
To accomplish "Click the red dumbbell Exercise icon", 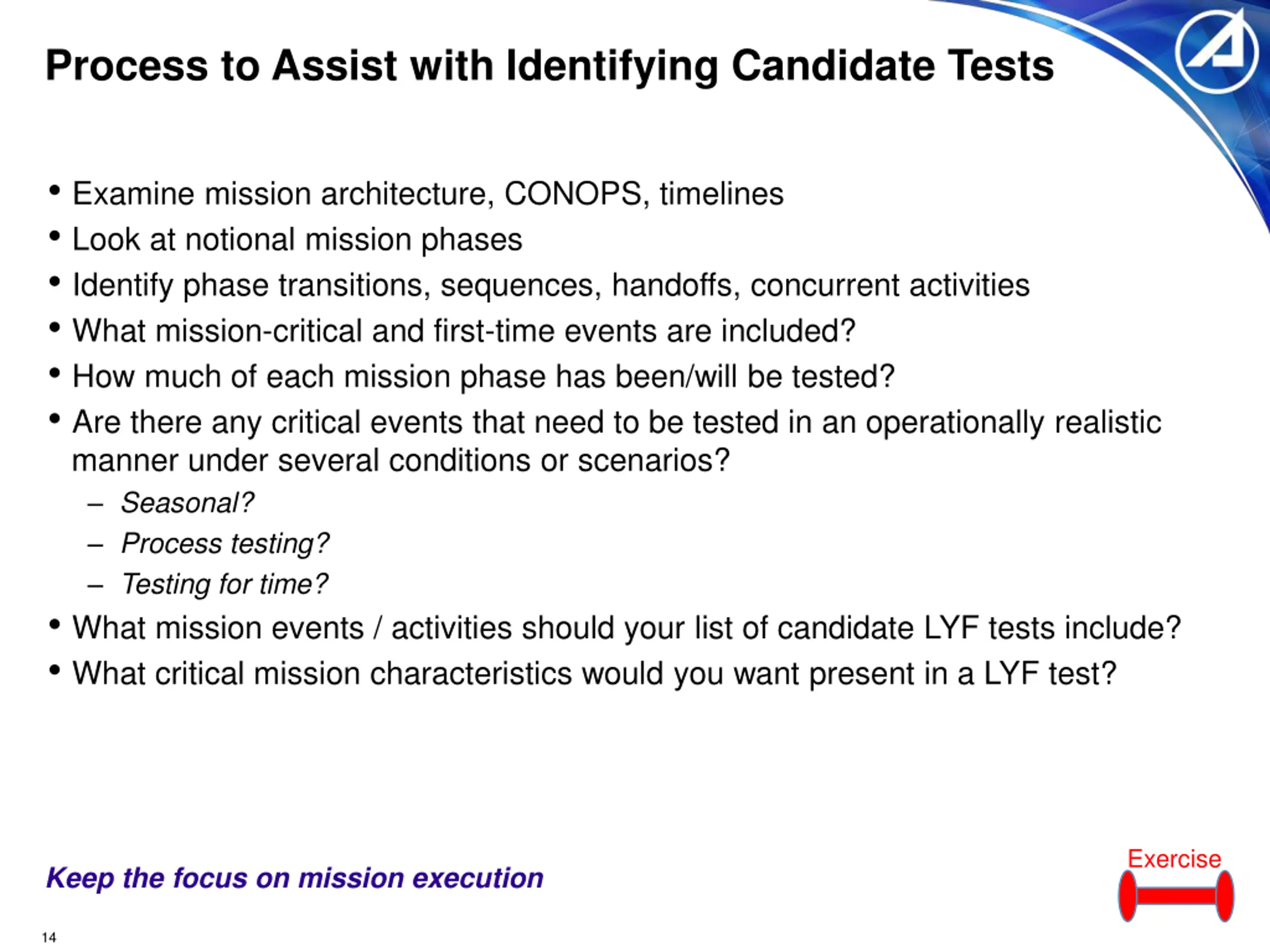I will pyautogui.click(x=1176, y=896).
